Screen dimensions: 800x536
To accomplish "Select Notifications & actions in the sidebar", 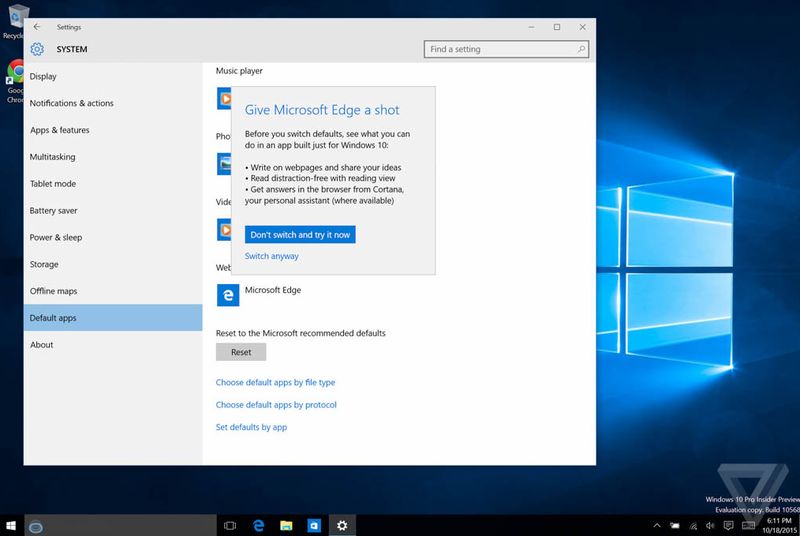I will [71, 103].
